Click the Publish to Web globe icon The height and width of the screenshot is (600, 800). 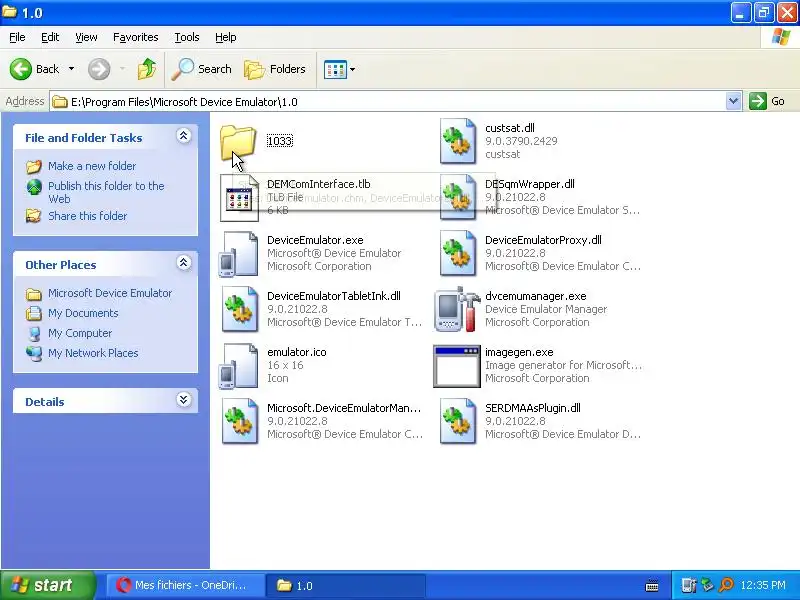(34, 187)
